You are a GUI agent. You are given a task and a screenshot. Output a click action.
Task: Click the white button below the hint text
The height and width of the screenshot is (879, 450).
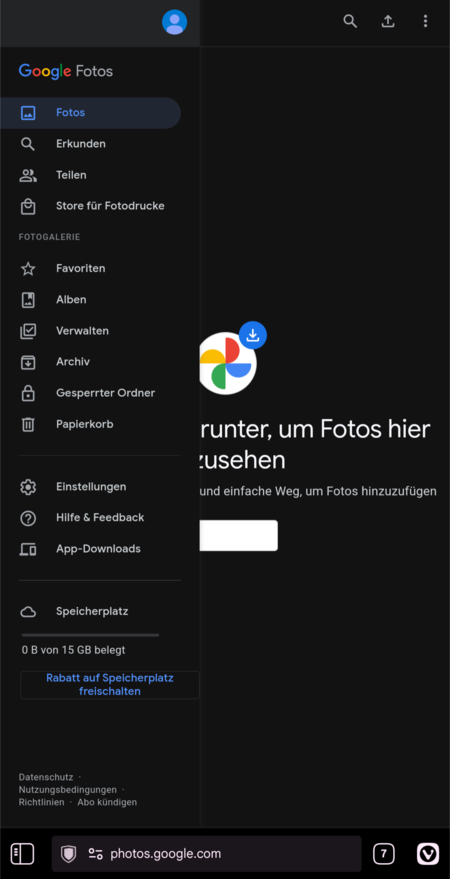tap(239, 535)
